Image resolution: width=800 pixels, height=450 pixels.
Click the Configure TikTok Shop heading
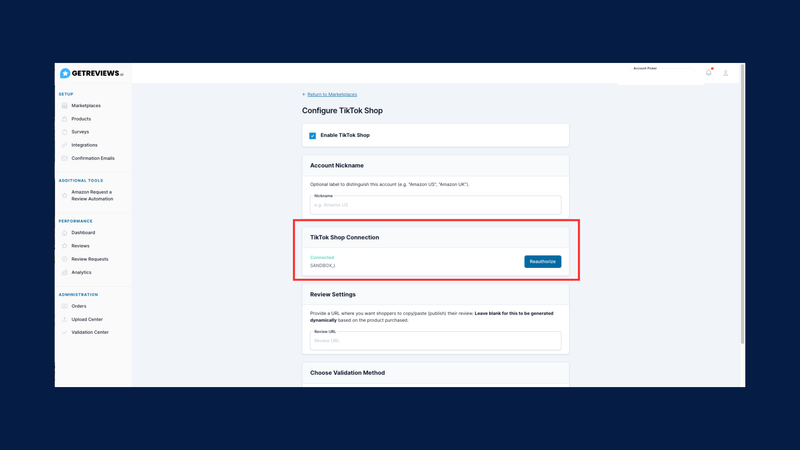342,111
